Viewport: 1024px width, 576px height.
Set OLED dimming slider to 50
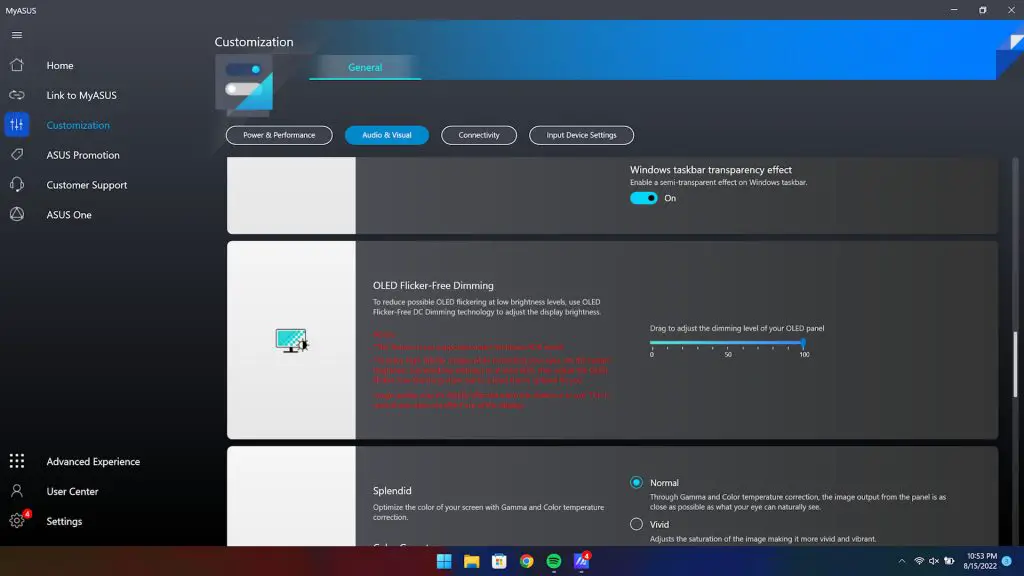click(x=728, y=343)
